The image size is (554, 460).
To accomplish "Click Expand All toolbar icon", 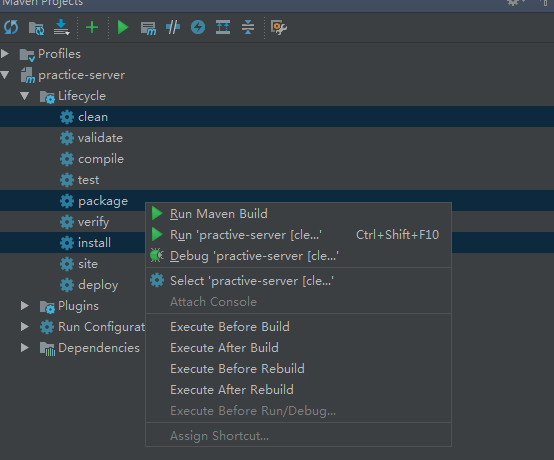I will (x=223, y=27).
